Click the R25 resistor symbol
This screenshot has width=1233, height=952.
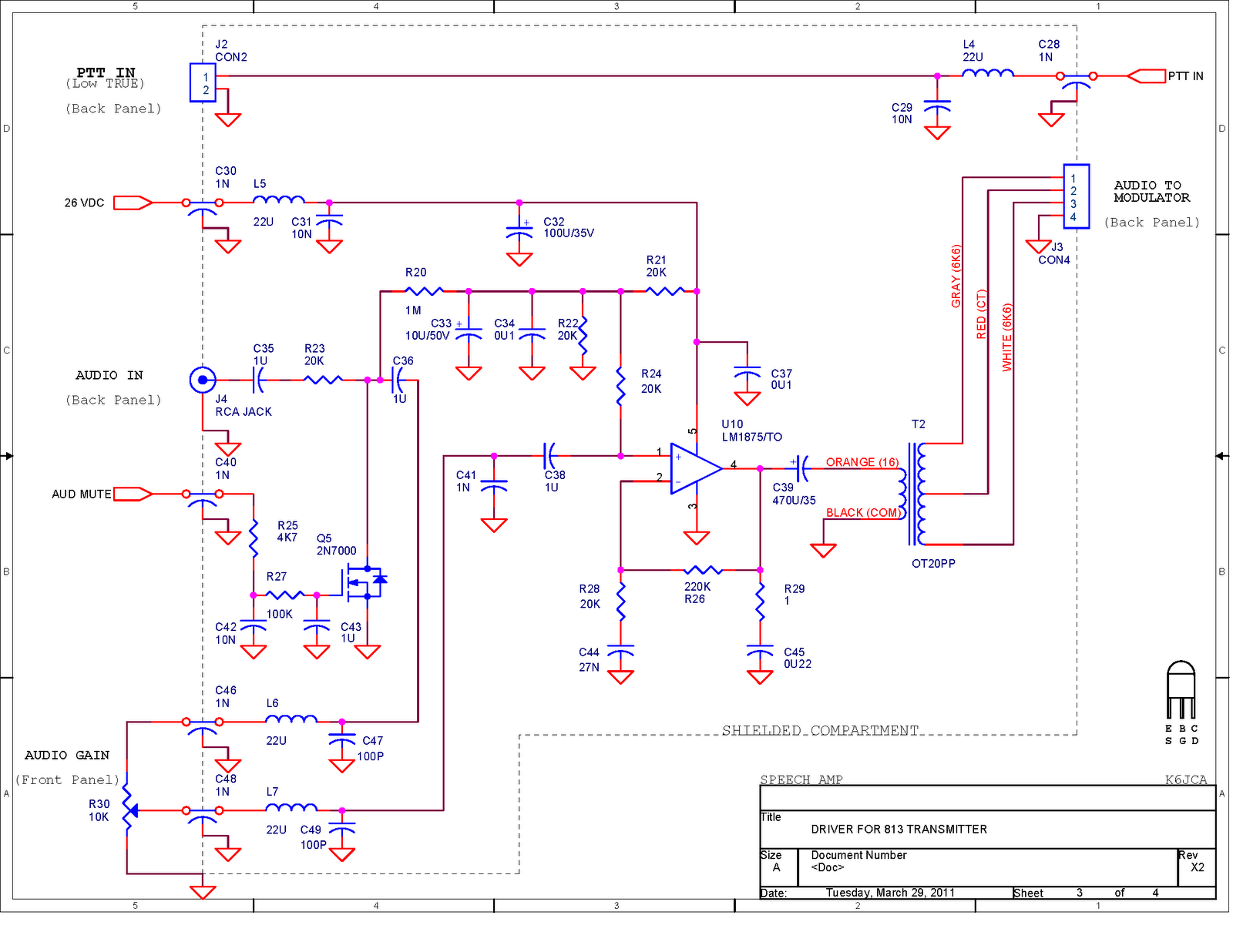click(x=254, y=538)
